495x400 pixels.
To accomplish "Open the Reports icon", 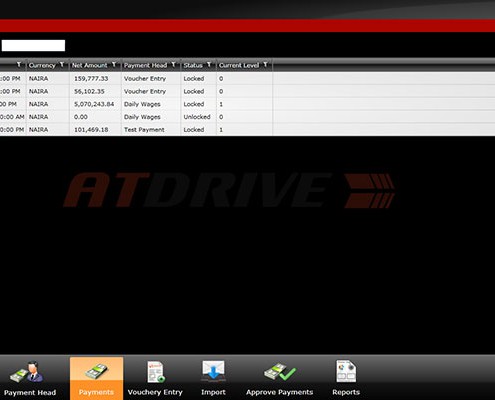I will tap(346, 371).
